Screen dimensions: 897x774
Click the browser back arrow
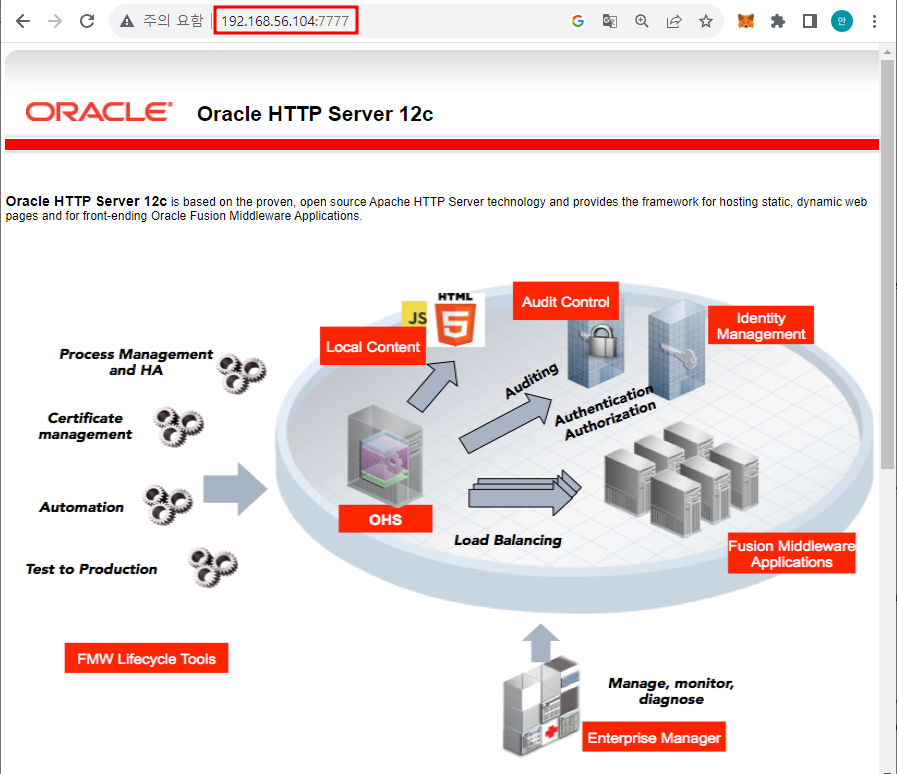click(x=23, y=21)
